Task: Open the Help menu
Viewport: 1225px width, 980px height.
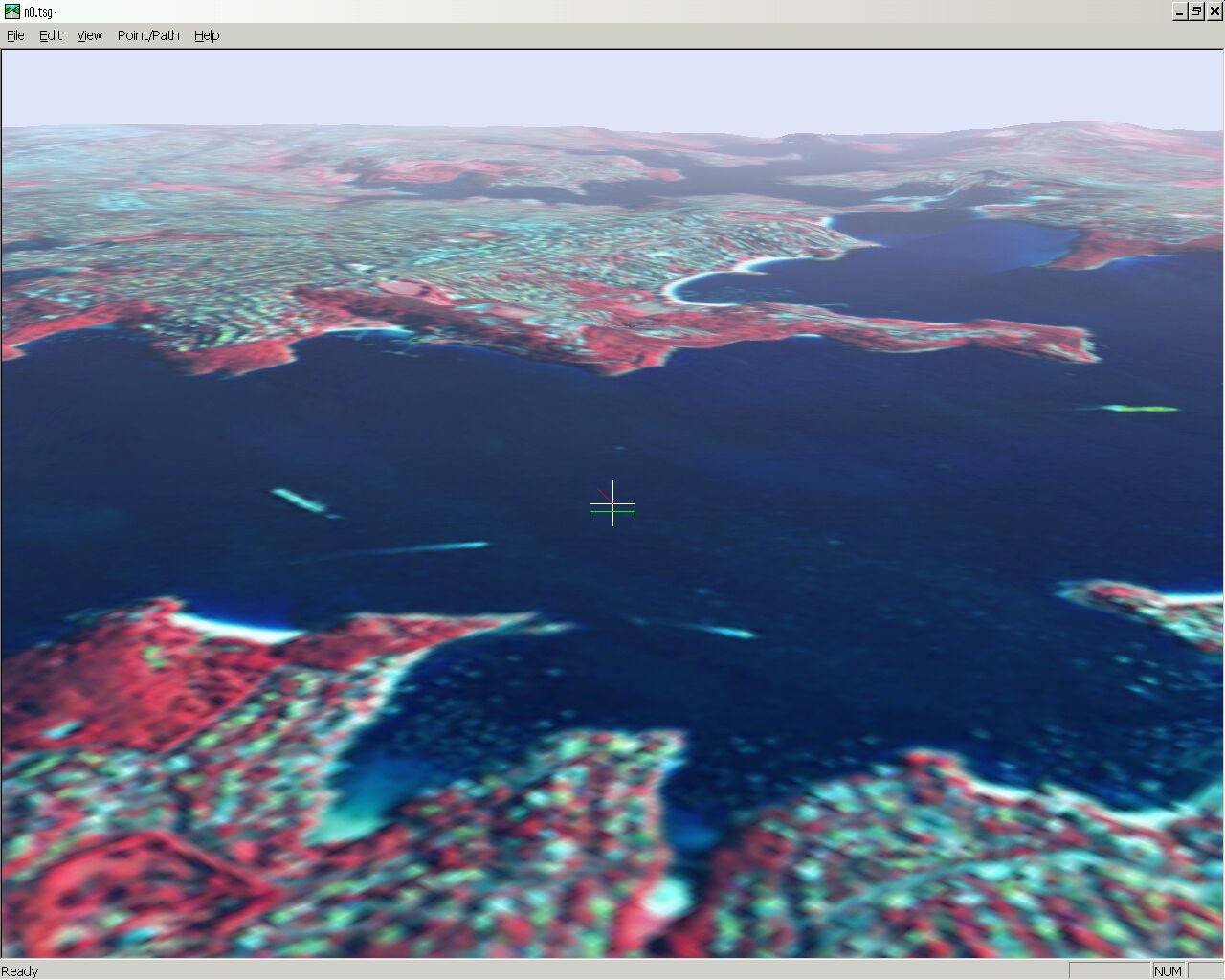Action: coord(207,35)
